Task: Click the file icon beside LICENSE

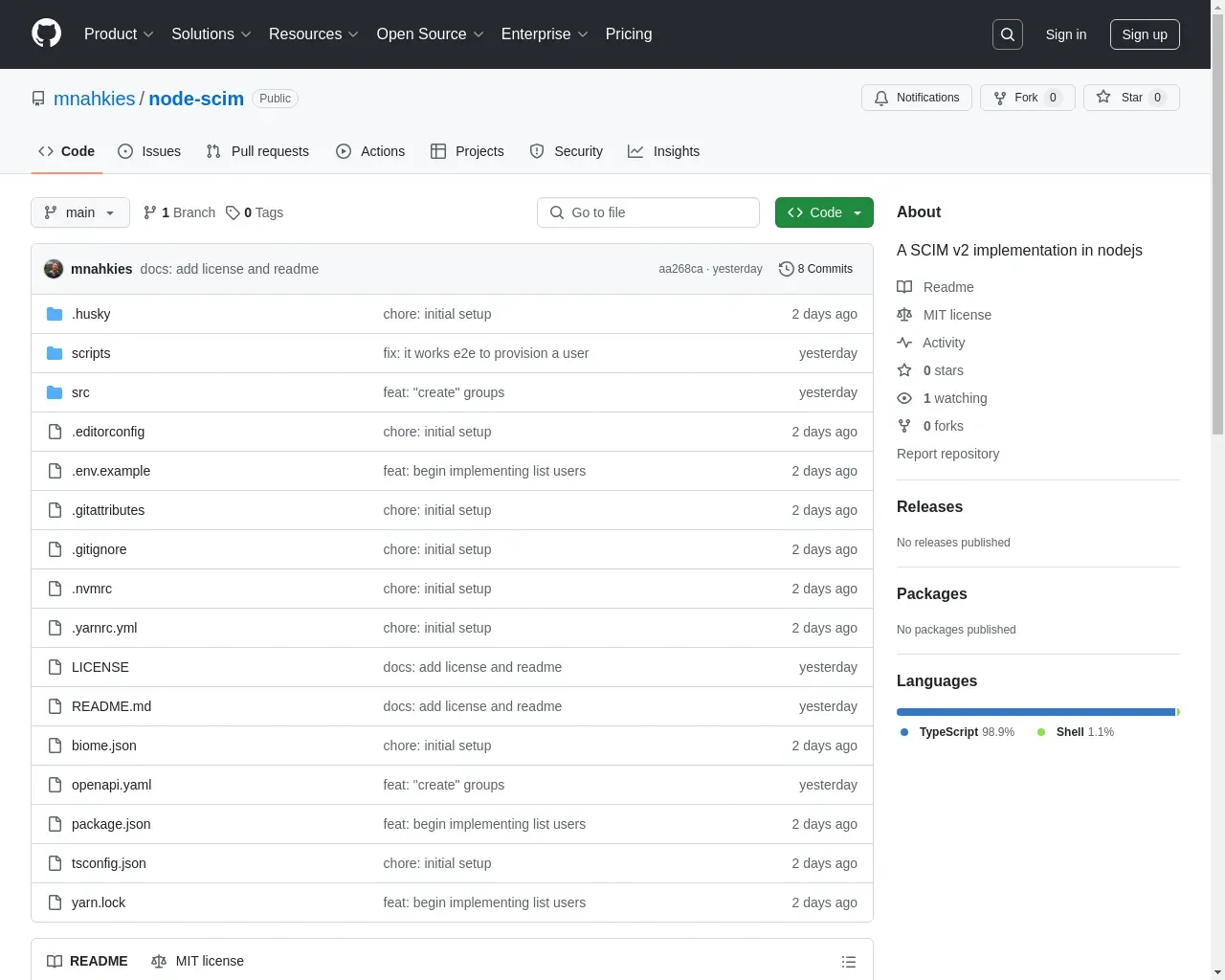Action: click(55, 667)
